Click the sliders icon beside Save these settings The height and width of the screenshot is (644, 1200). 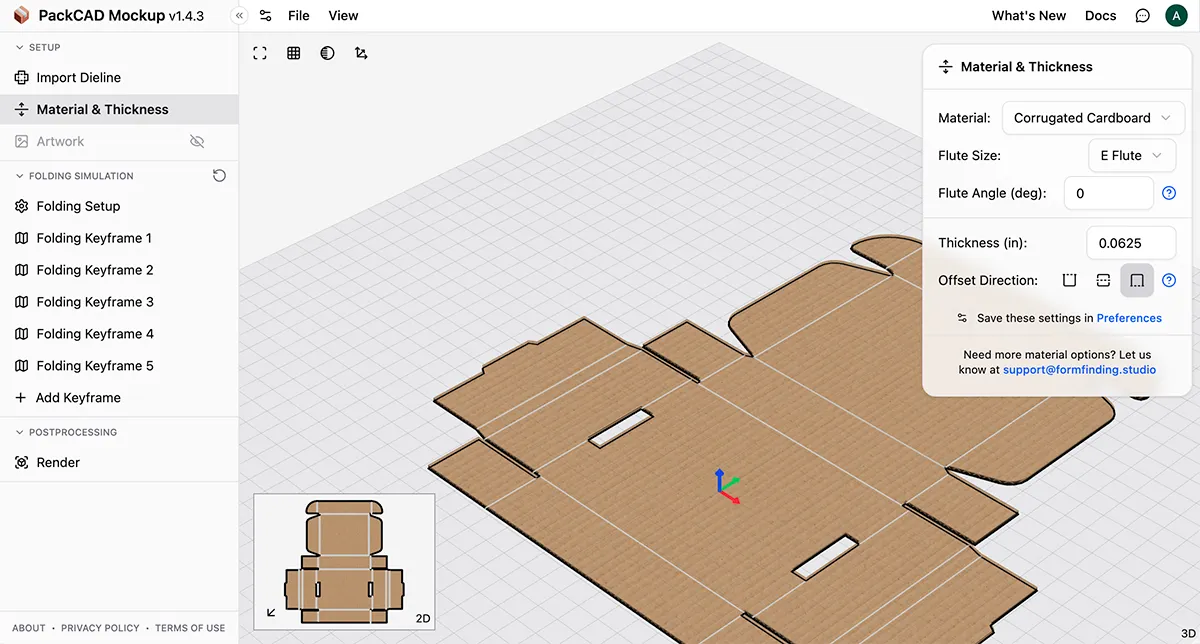pos(962,318)
